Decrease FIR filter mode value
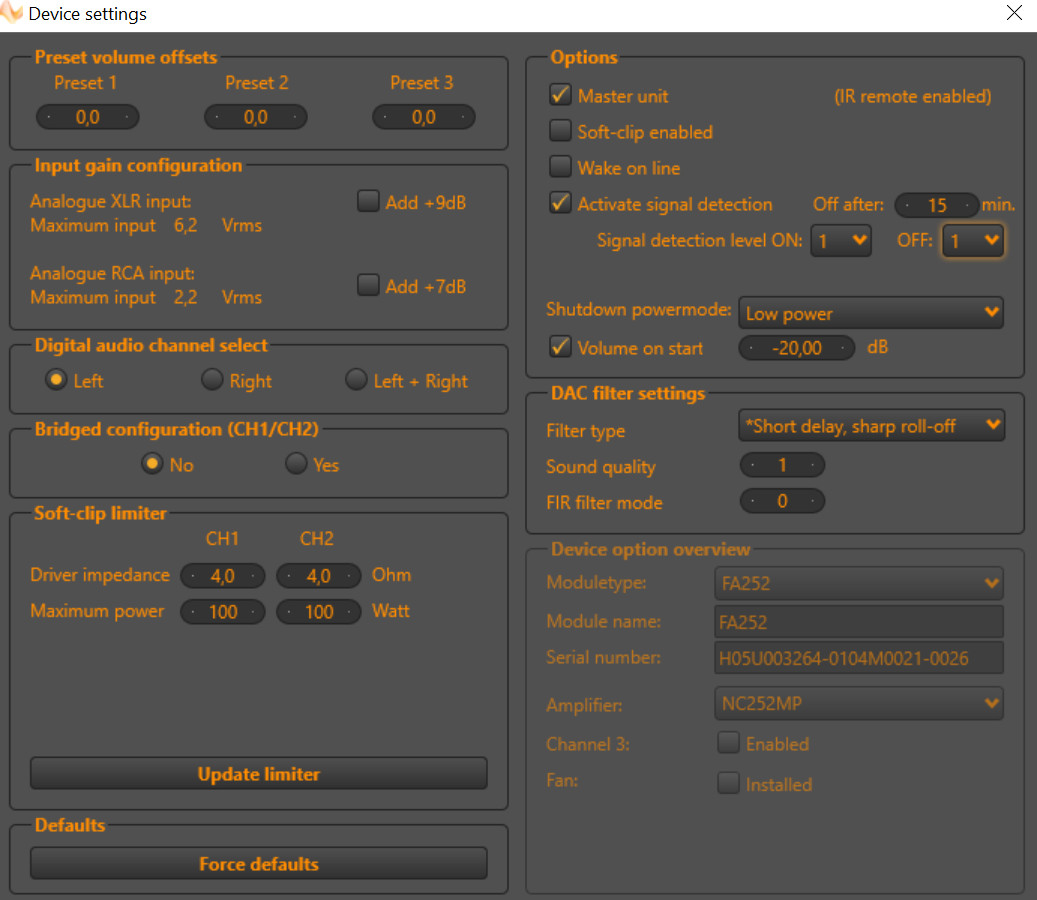 tap(752, 501)
